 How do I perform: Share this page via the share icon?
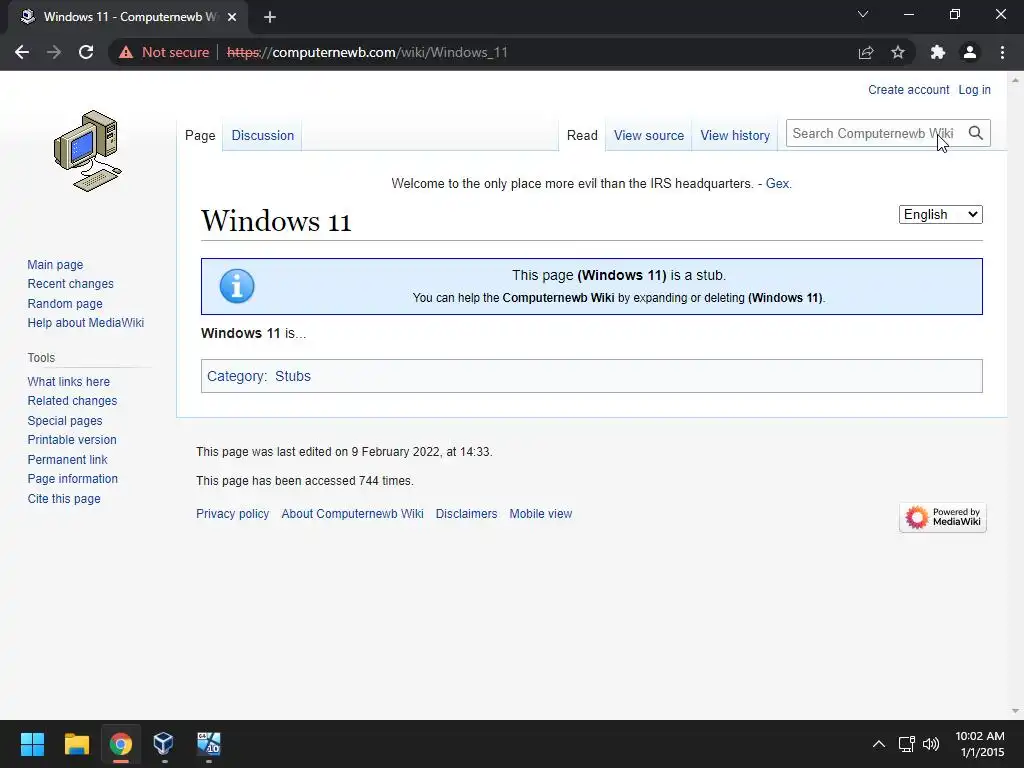pyautogui.click(x=866, y=52)
